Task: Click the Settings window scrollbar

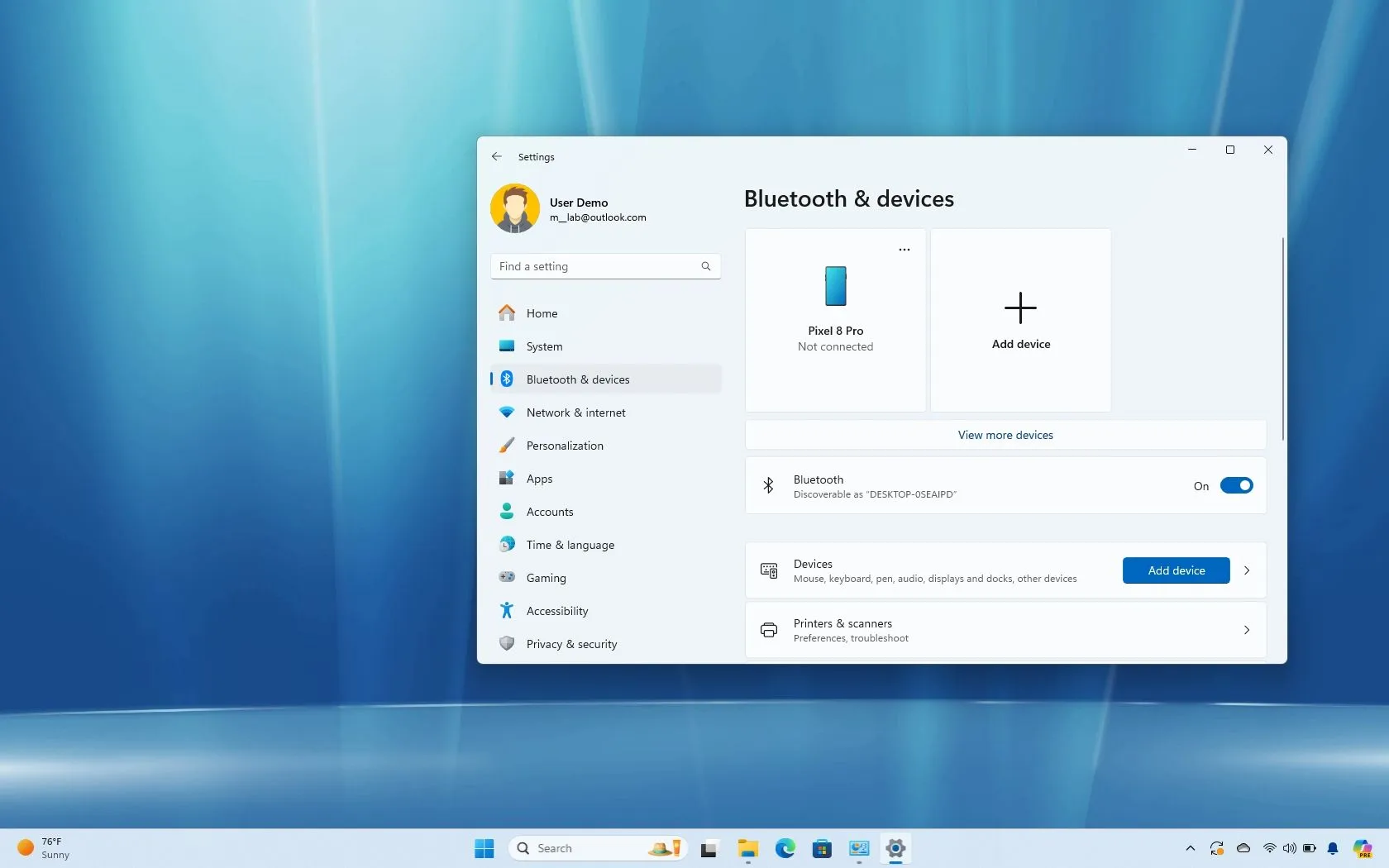Action: tap(1282, 339)
